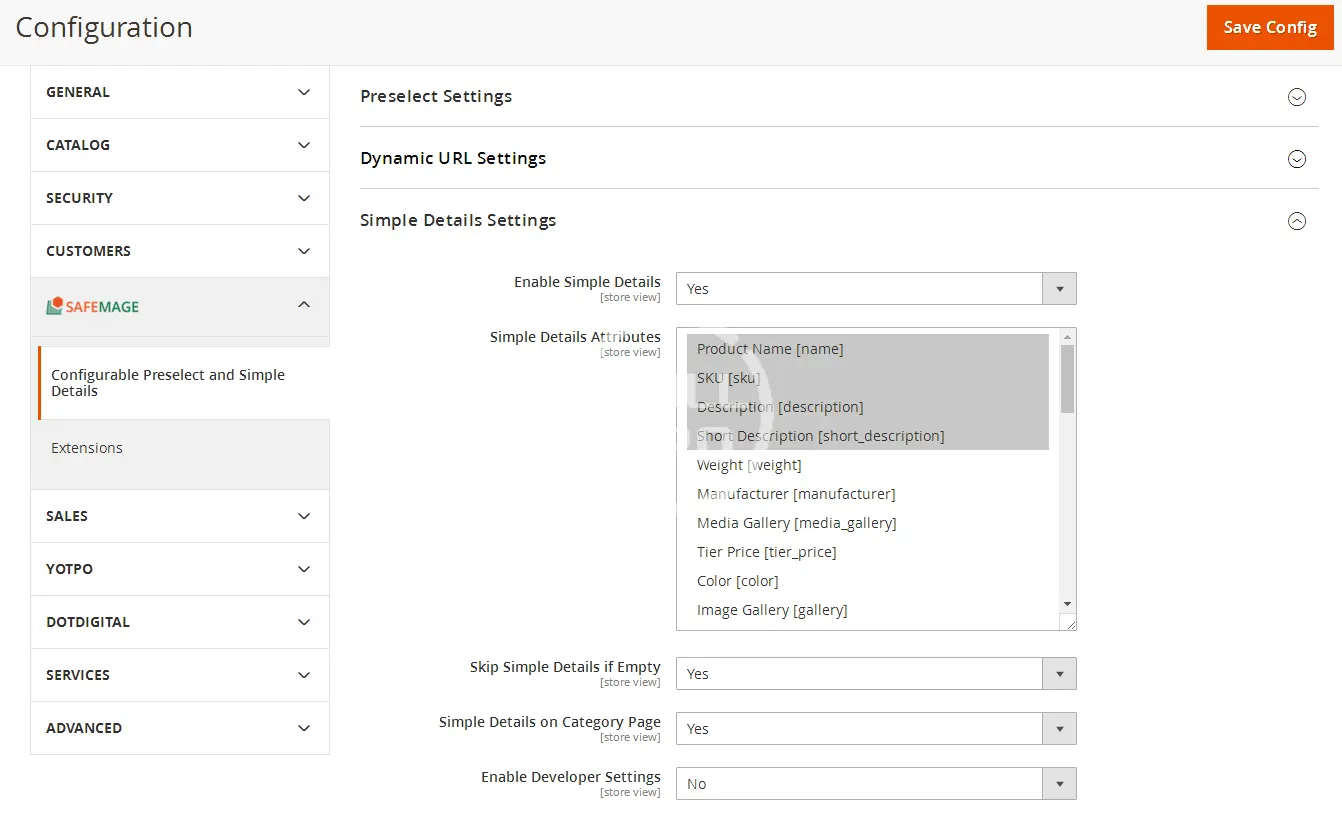The width and height of the screenshot is (1342, 827).
Task: Open the Enable Developer Settings dropdown
Action: [875, 784]
